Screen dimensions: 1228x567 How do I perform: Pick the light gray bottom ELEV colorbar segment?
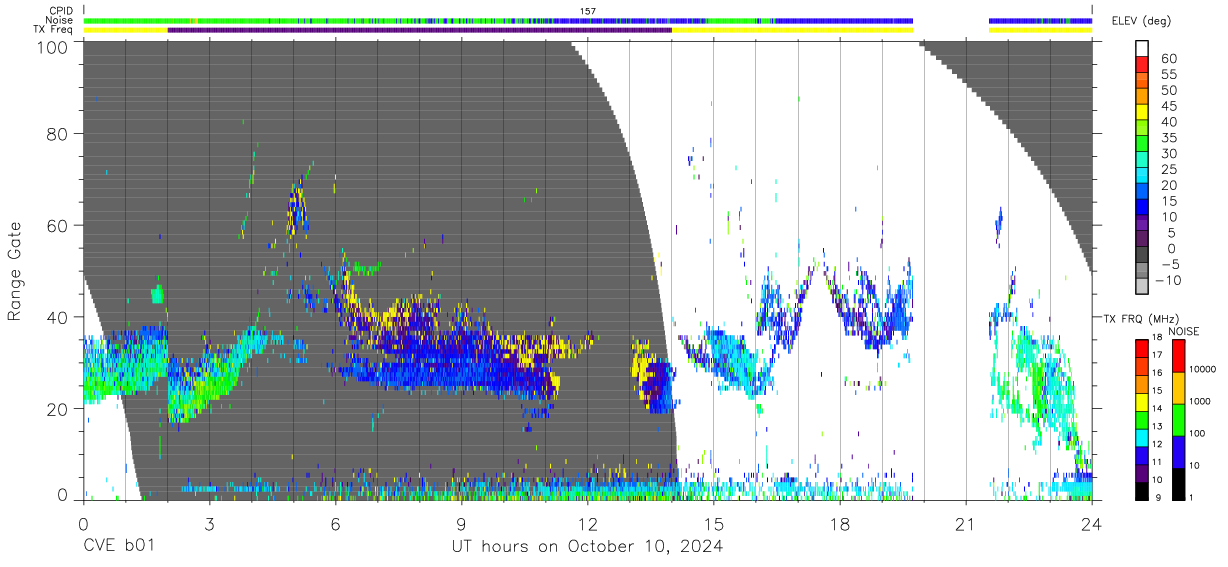(1143, 287)
